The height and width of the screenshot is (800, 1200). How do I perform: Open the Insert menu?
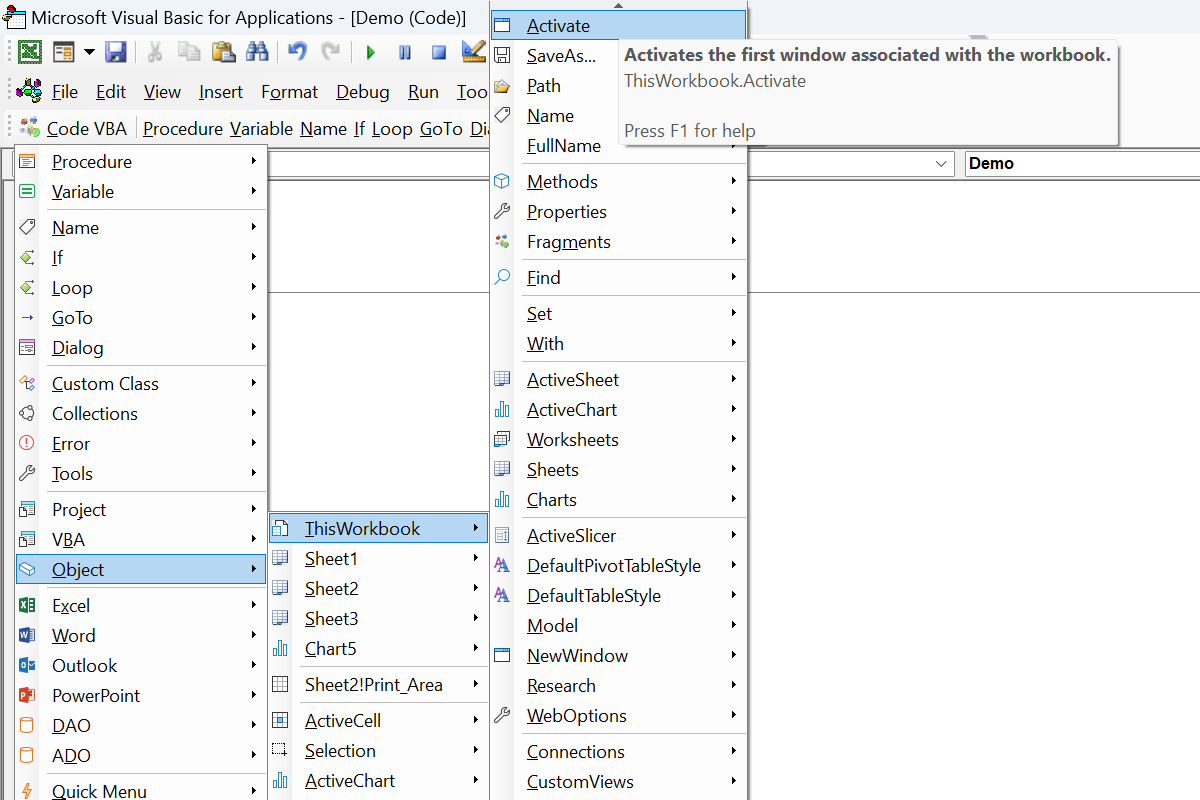pos(221,92)
